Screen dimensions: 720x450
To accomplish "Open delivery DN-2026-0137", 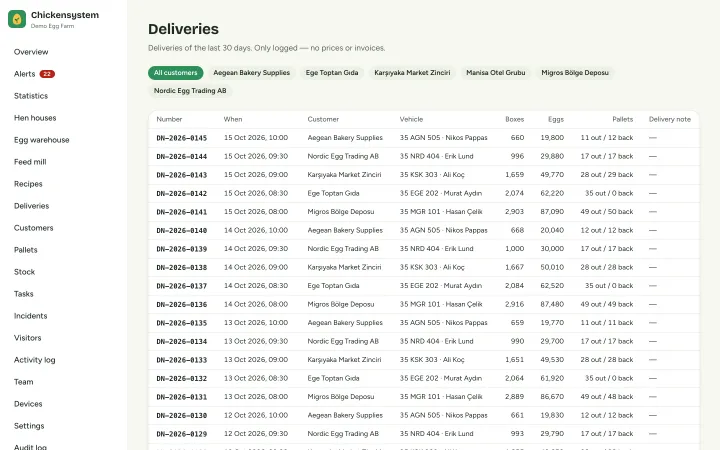I will 182,286.
